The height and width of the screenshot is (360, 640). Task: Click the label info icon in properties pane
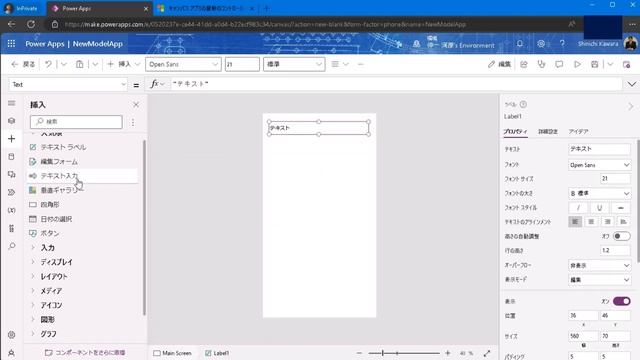[x=523, y=104]
